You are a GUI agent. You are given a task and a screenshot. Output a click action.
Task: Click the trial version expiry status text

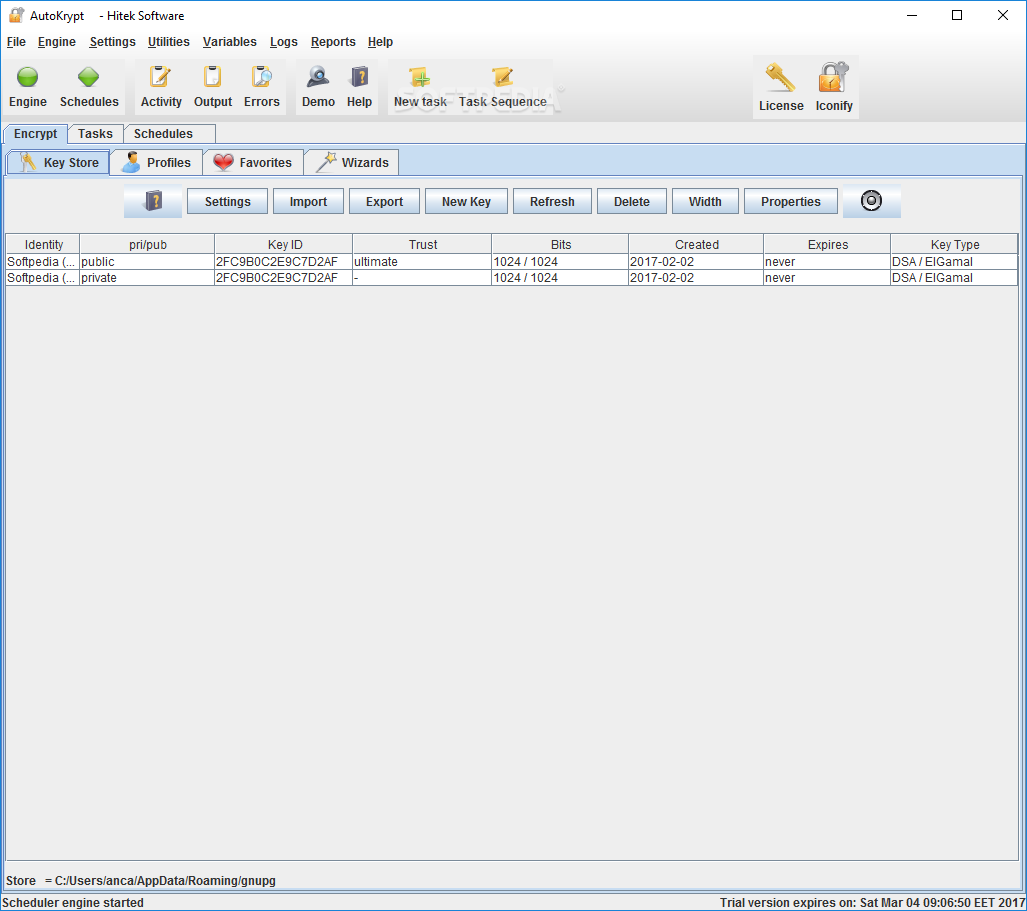(872, 902)
